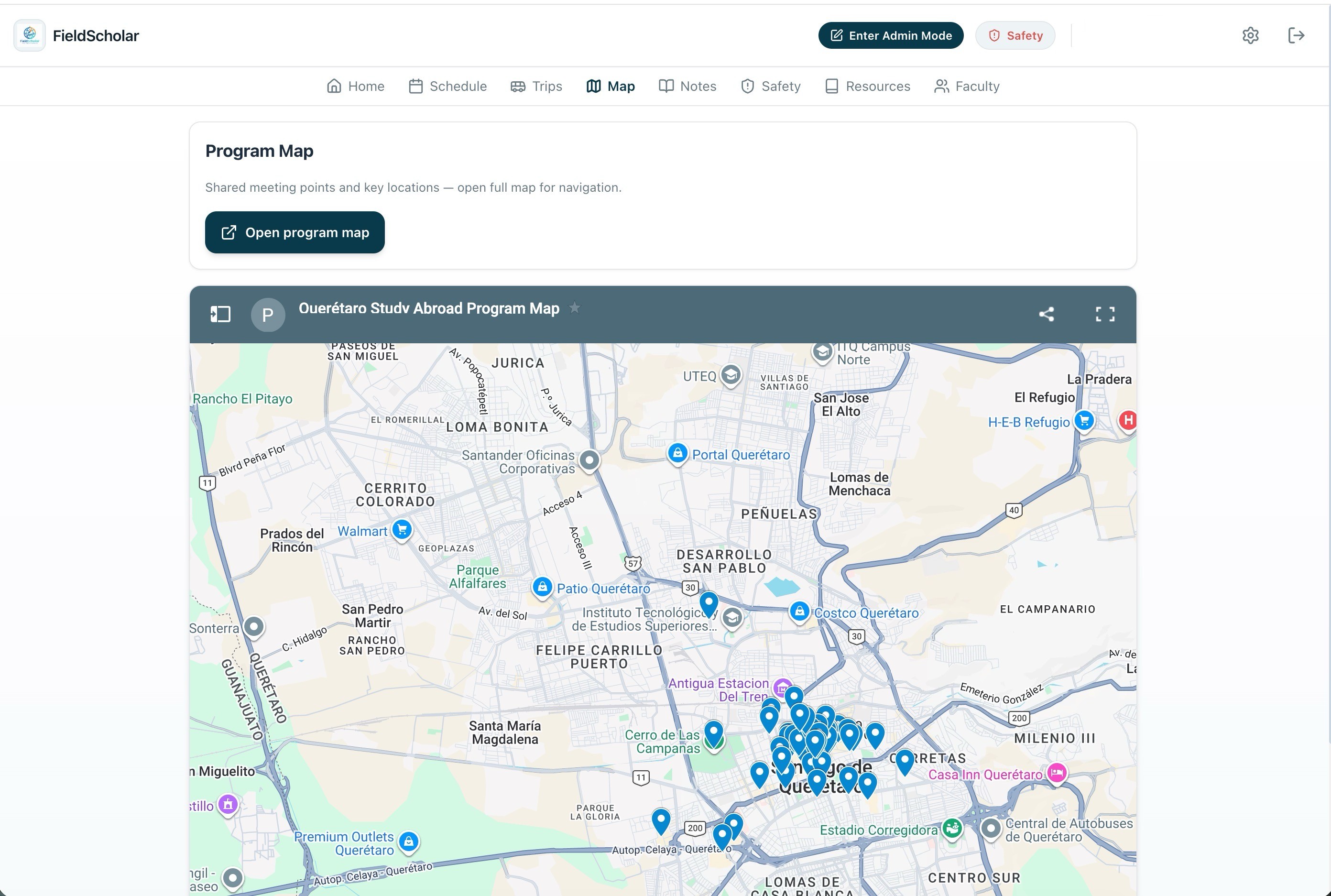Click Open program map button

pyautogui.click(x=295, y=232)
